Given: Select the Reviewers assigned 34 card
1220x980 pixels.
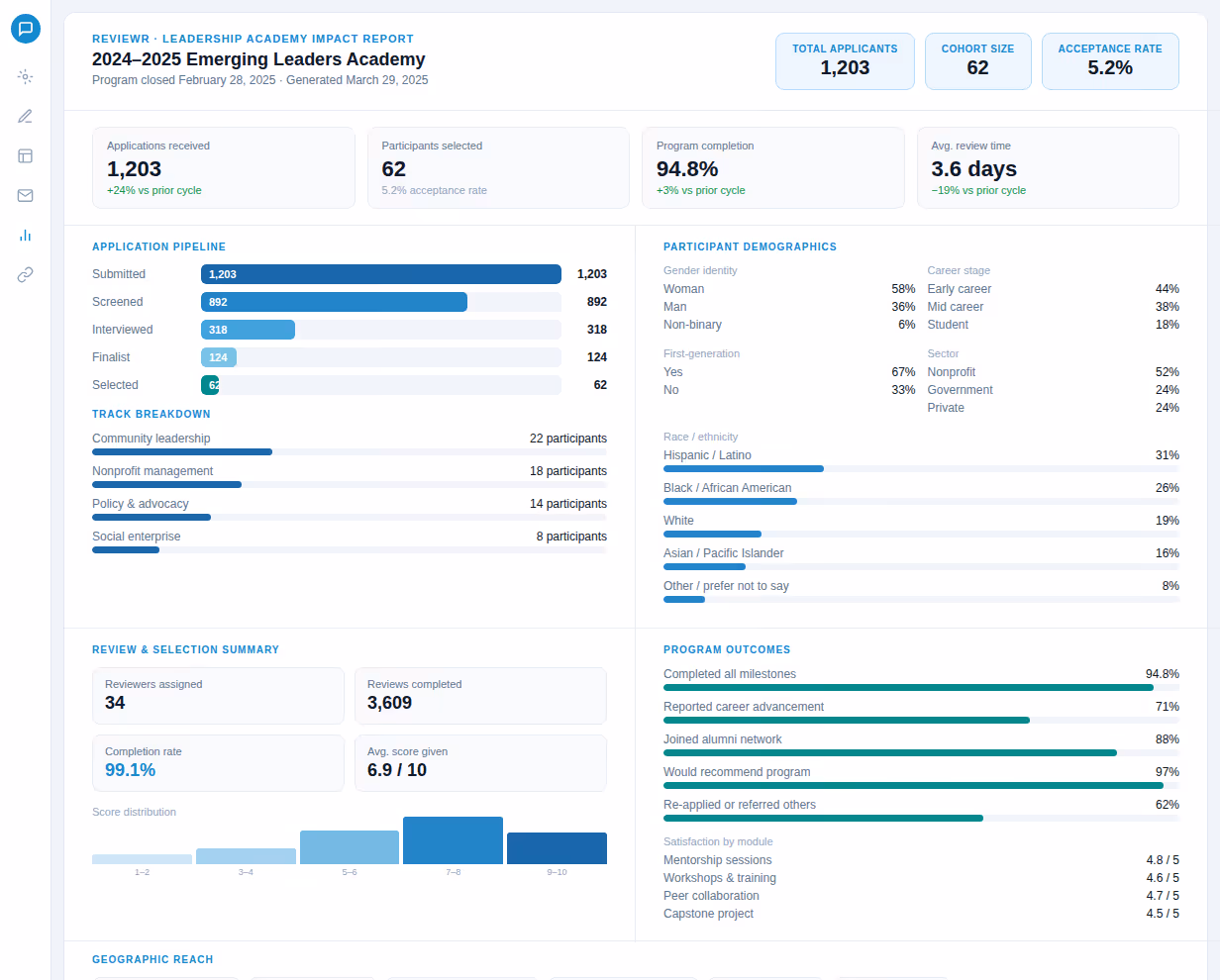Looking at the screenshot, I should point(218,696).
